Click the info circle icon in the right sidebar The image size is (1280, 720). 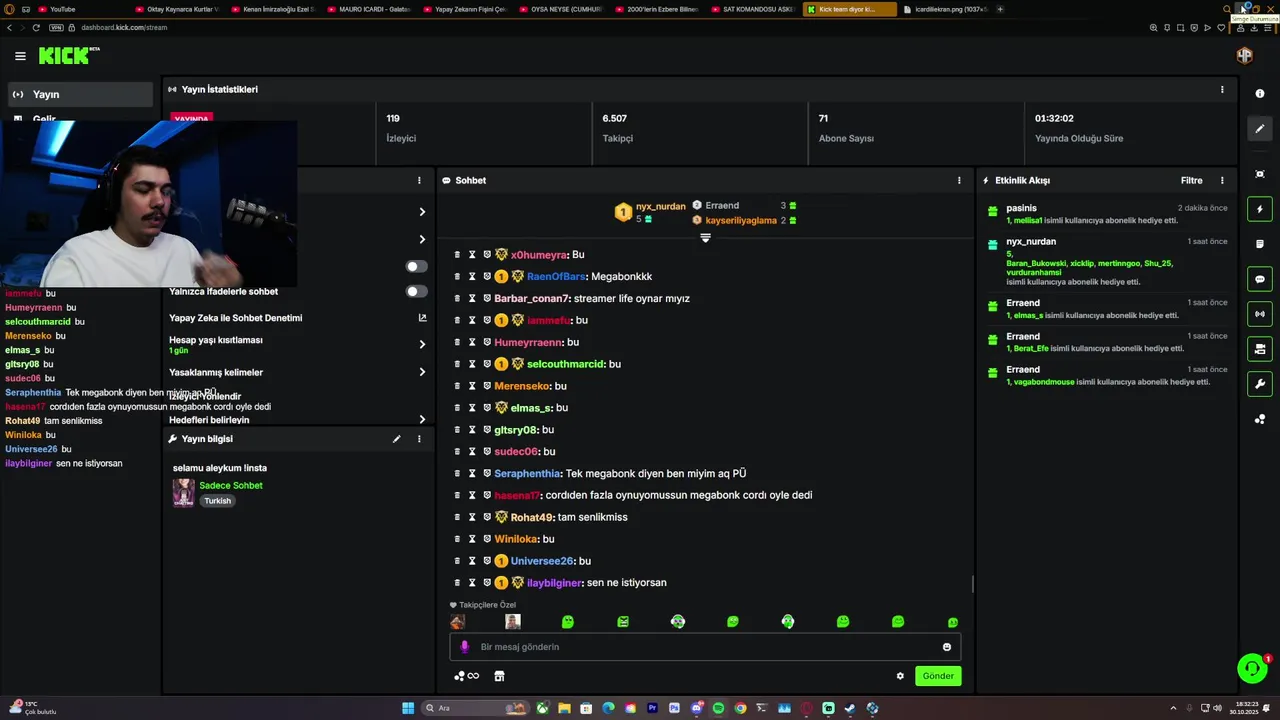click(1260, 93)
